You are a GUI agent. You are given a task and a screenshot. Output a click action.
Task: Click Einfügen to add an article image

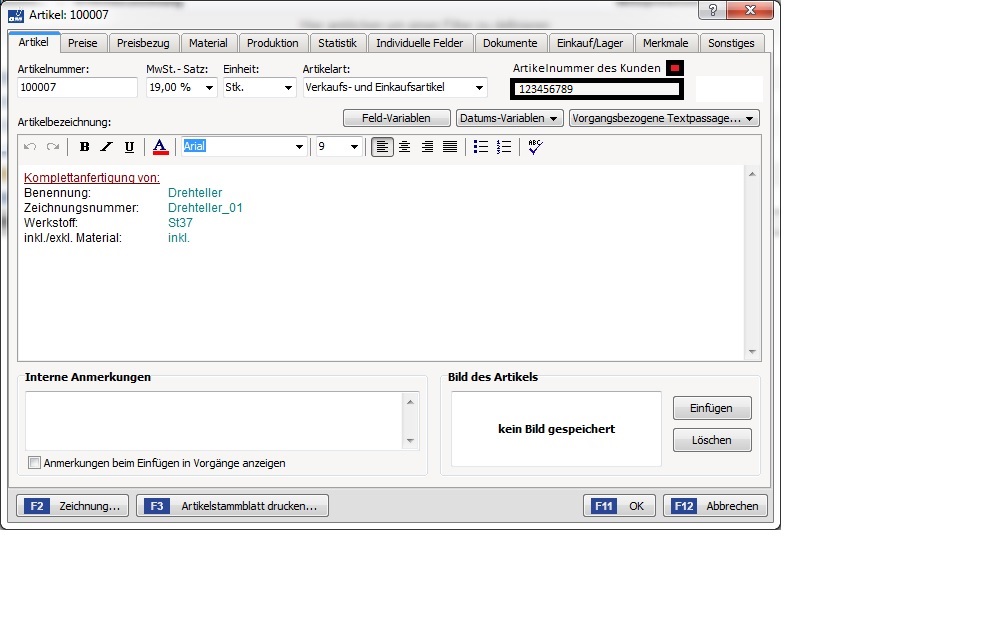coord(712,408)
